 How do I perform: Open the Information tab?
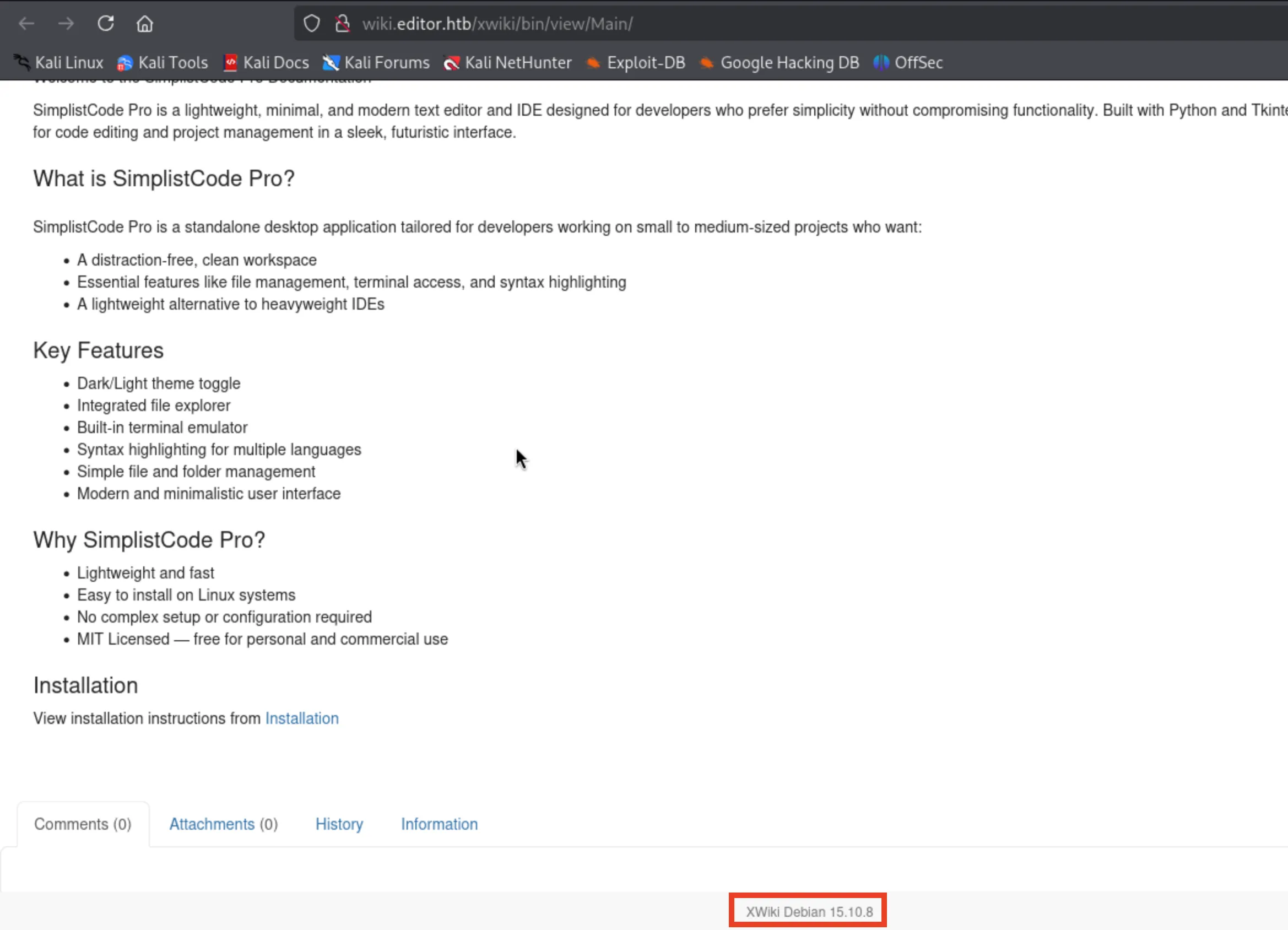pos(439,824)
